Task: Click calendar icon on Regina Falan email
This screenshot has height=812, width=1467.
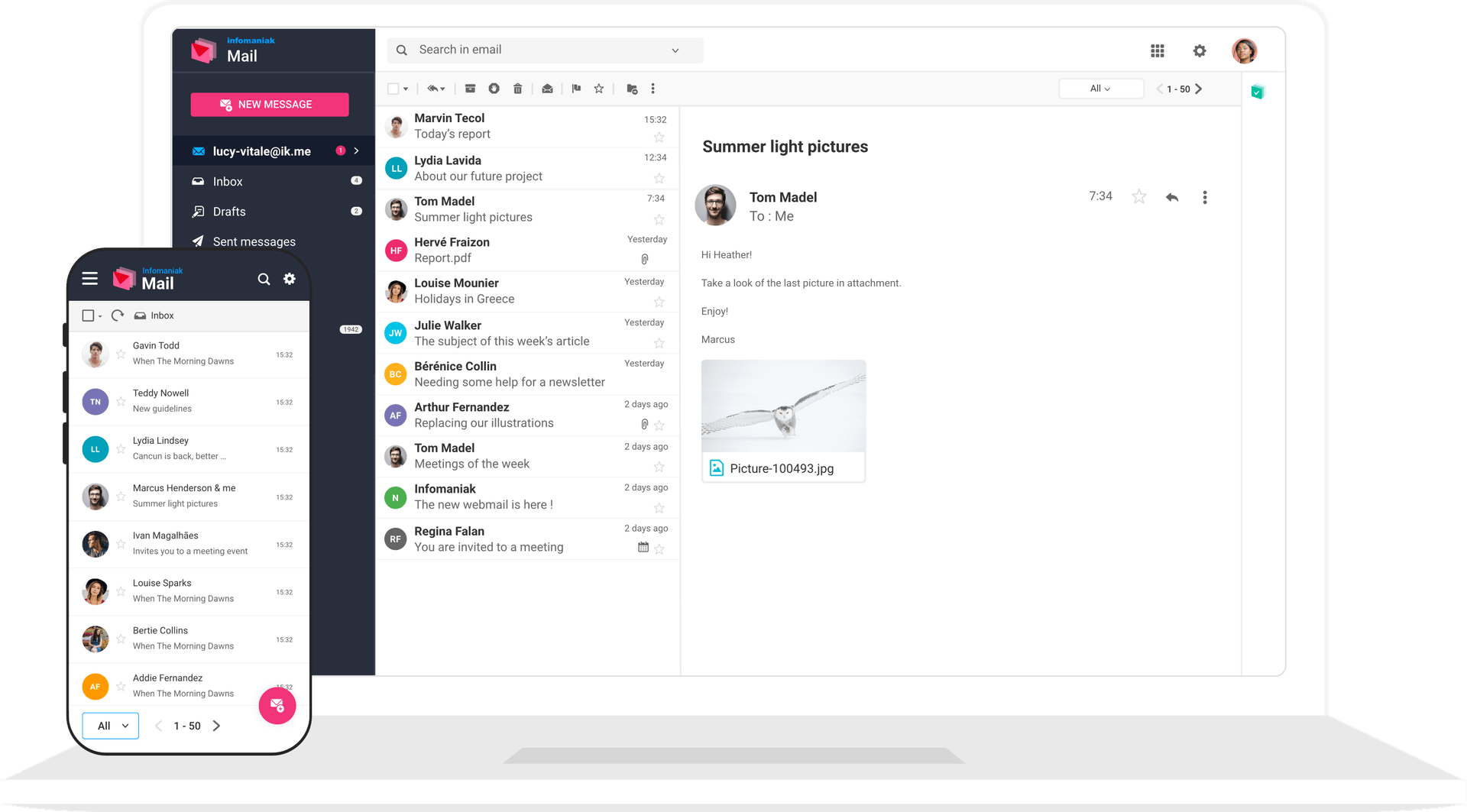Action: click(643, 547)
